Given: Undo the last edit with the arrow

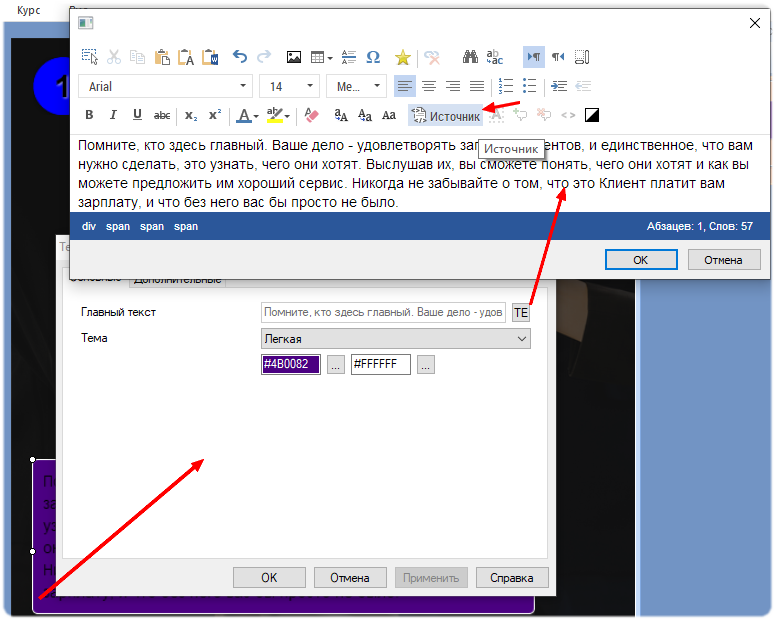Looking at the screenshot, I should click(240, 57).
